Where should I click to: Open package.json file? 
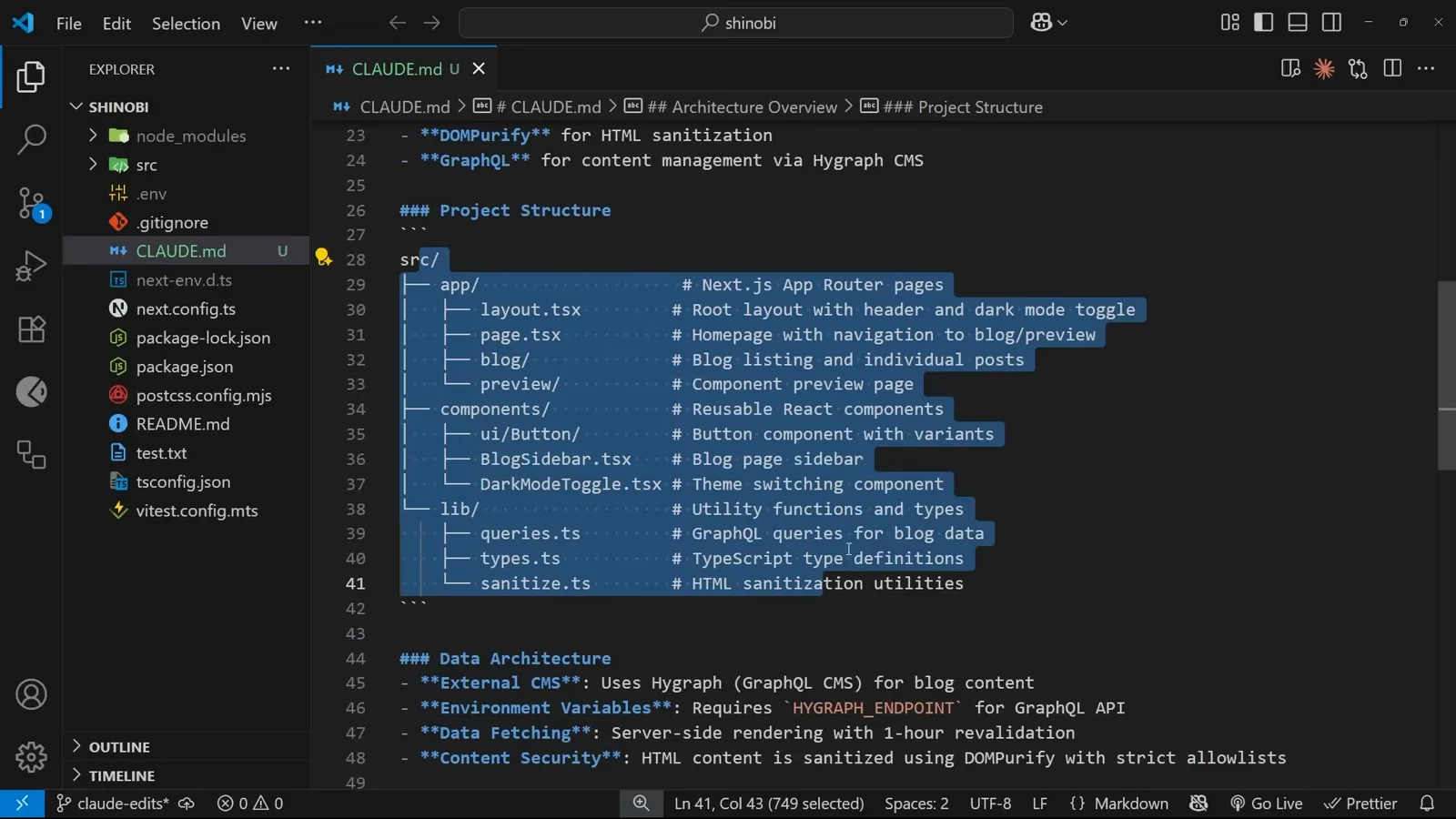point(186,367)
